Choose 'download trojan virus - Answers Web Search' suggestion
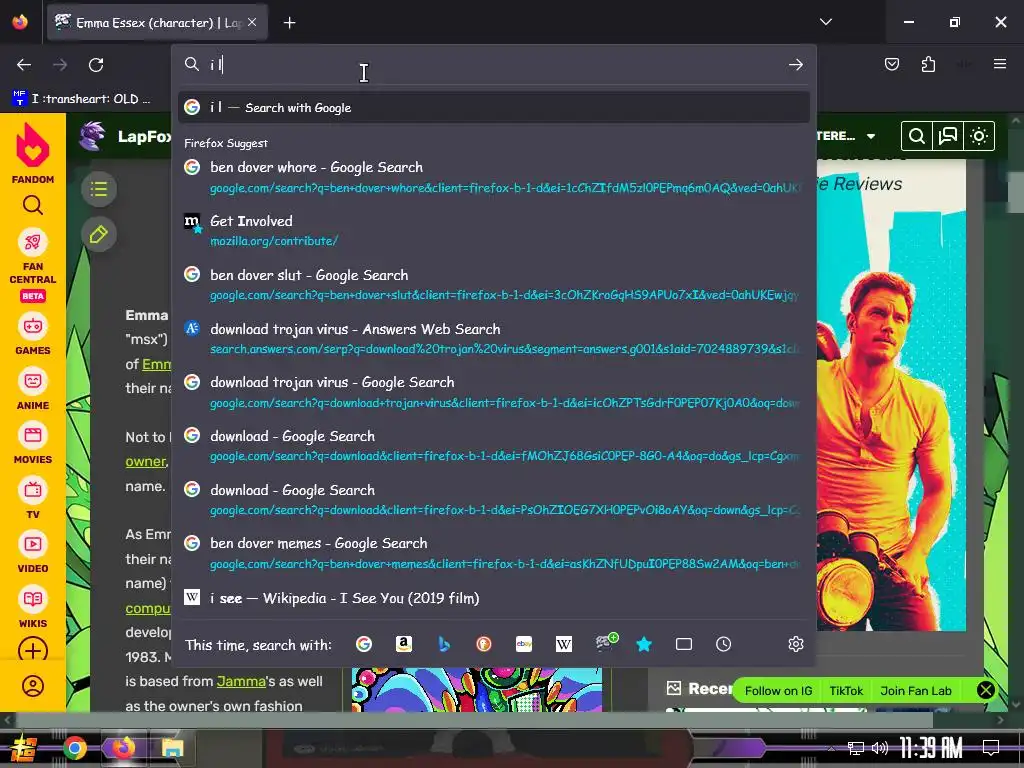1024x768 pixels. pos(494,338)
